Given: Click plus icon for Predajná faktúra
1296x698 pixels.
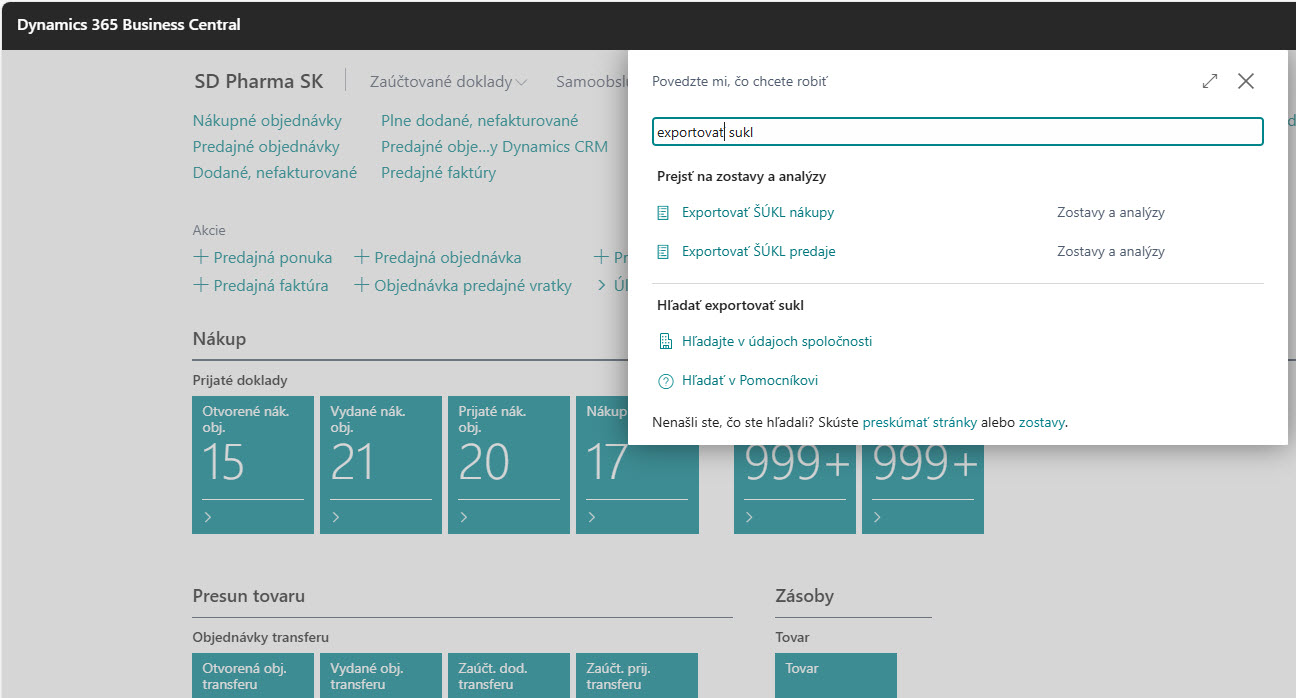Looking at the screenshot, I should [200, 286].
